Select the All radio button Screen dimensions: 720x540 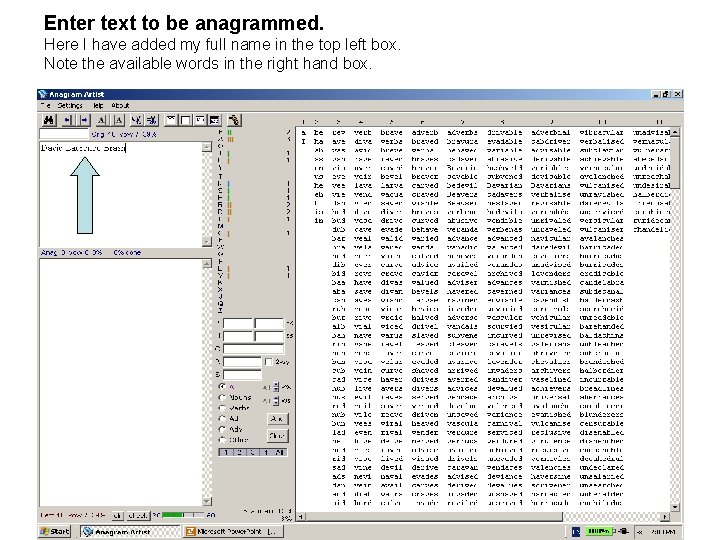coord(223,387)
